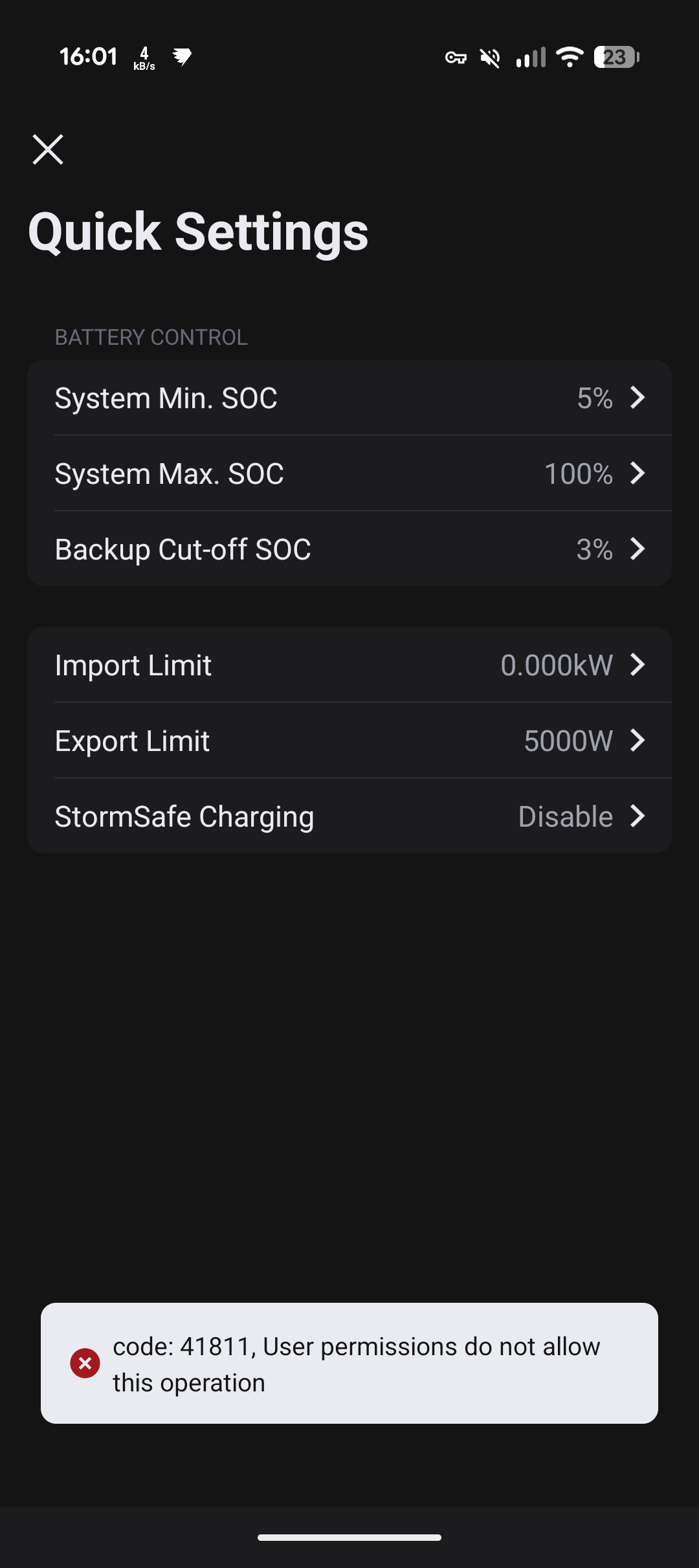This screenshot has height=1568, width=699.
Task: Tap the VPN key status icon
Action: click(456, 58)
